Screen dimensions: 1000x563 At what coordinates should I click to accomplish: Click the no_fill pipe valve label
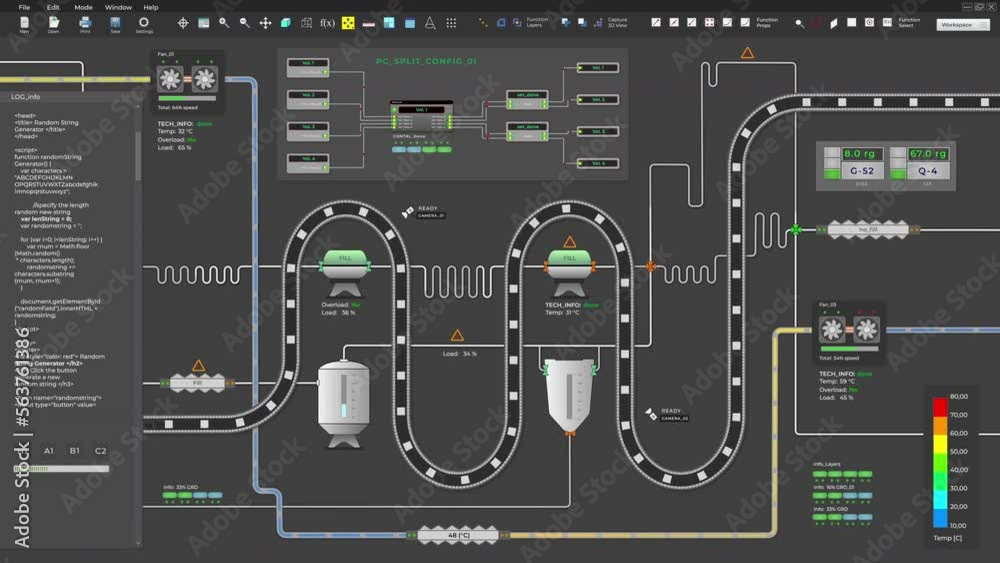[x=868, y=230]
